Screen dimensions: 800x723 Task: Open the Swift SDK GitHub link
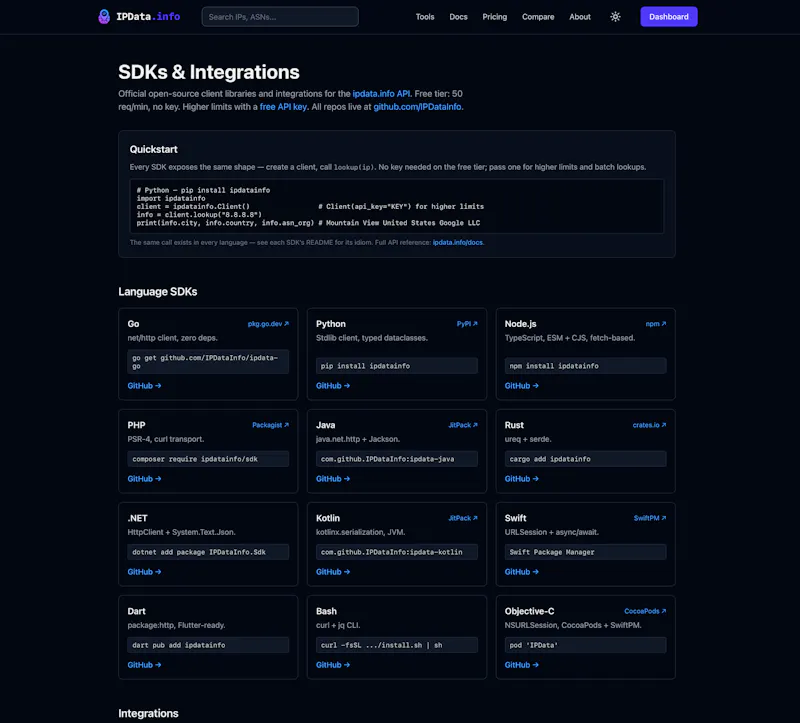(x=521, y=572)
